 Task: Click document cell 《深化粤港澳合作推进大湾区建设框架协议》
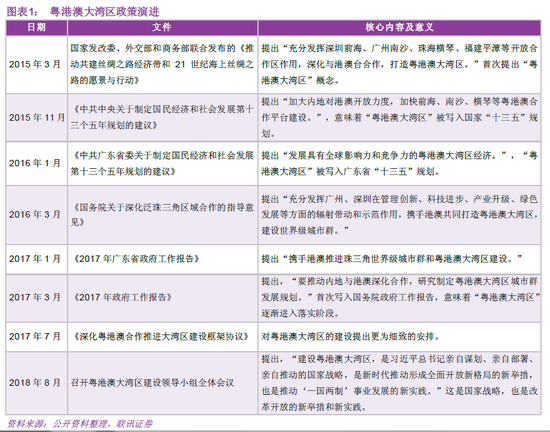162,337
